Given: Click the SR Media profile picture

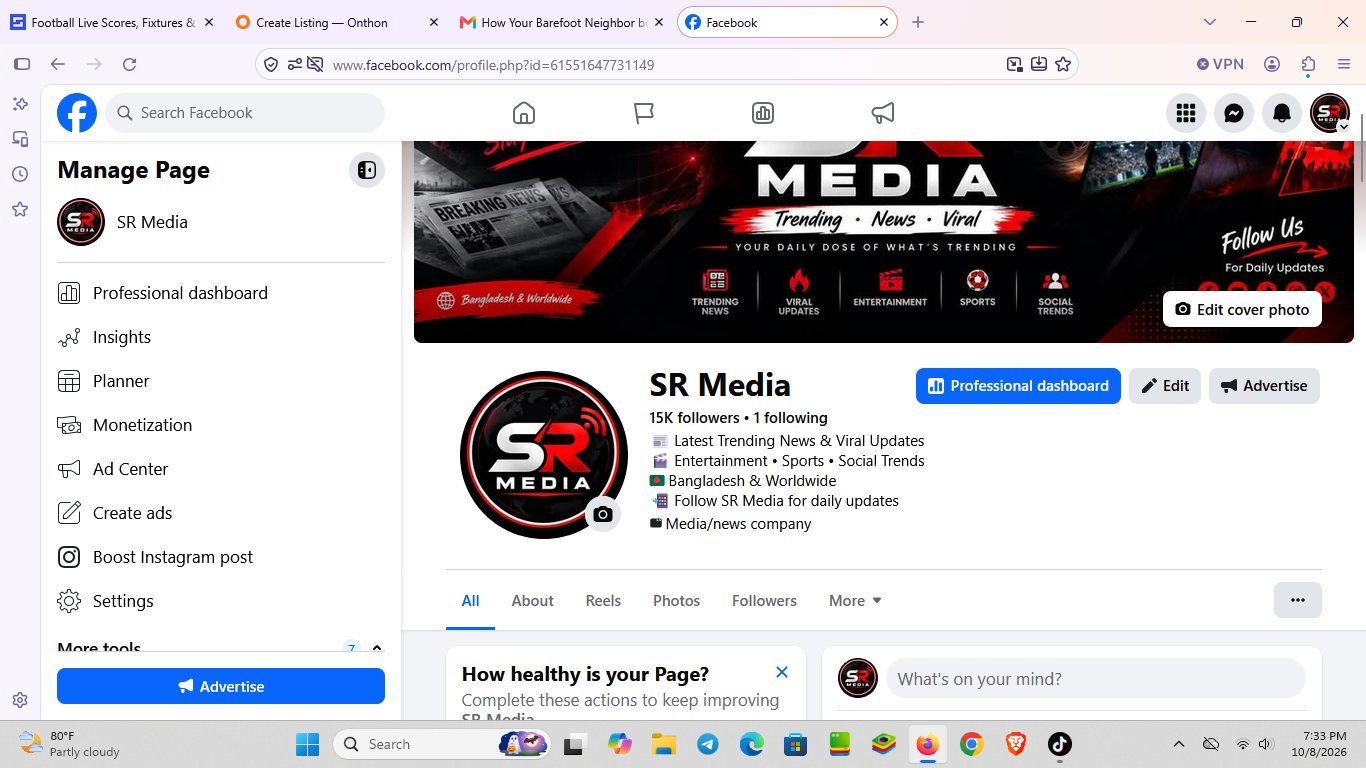Looking at the screenshot, I should coord(544,455).
